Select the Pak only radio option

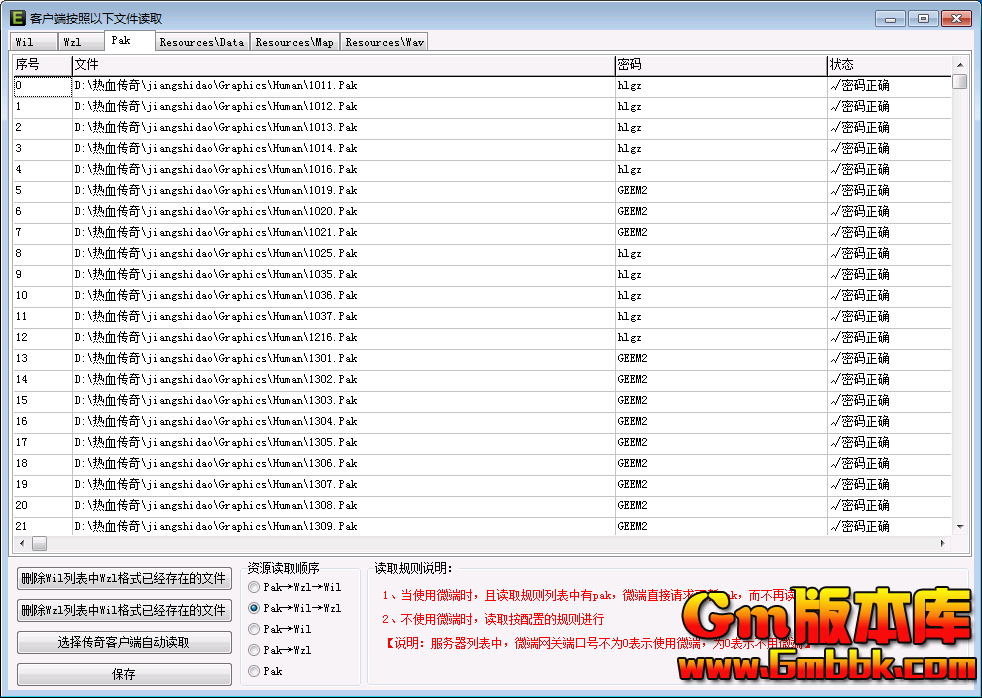(x=255, y=671)
